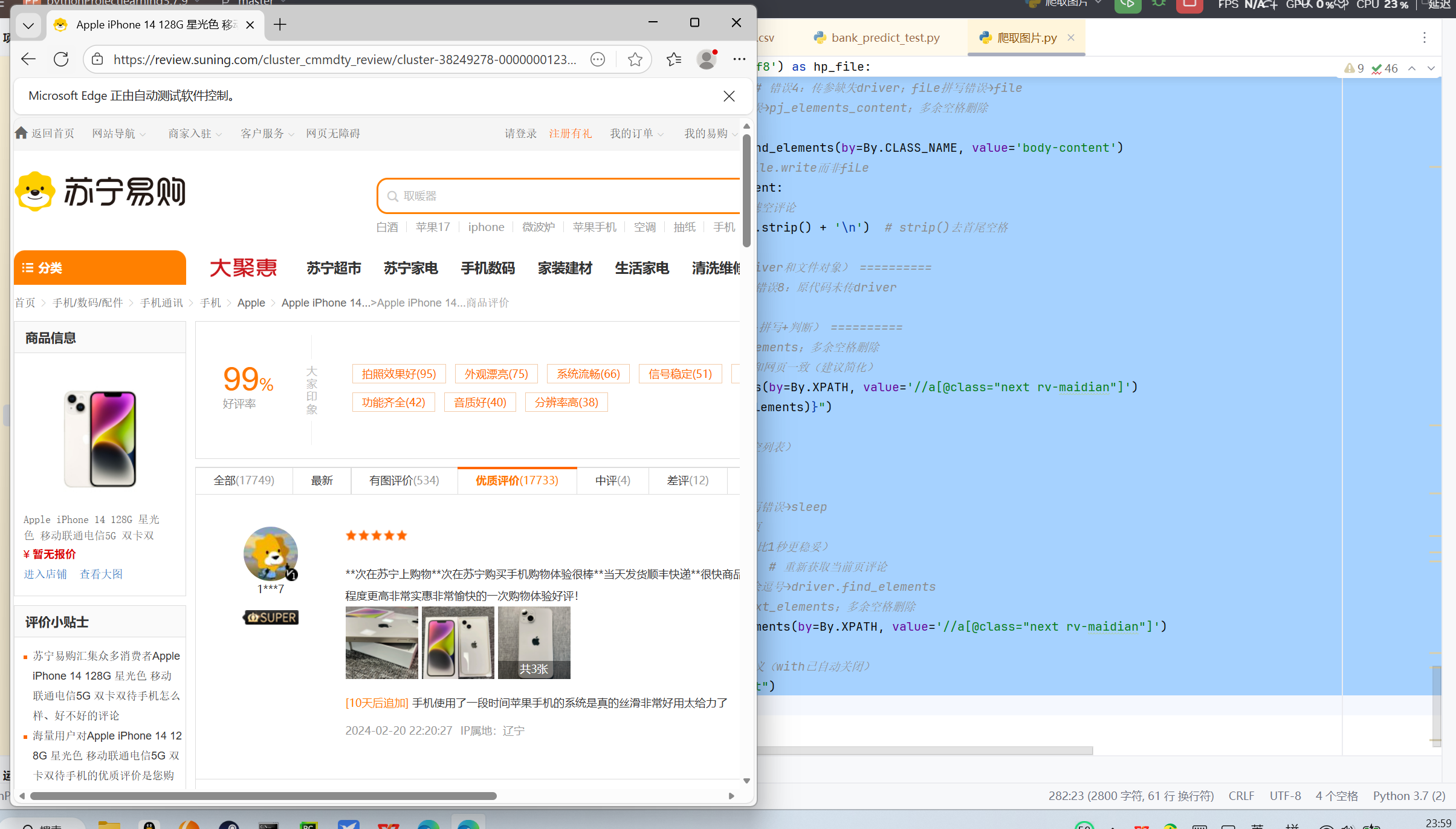Click the Edge browser refresh button
1456x829 pixels.
(x=61, y=59)
